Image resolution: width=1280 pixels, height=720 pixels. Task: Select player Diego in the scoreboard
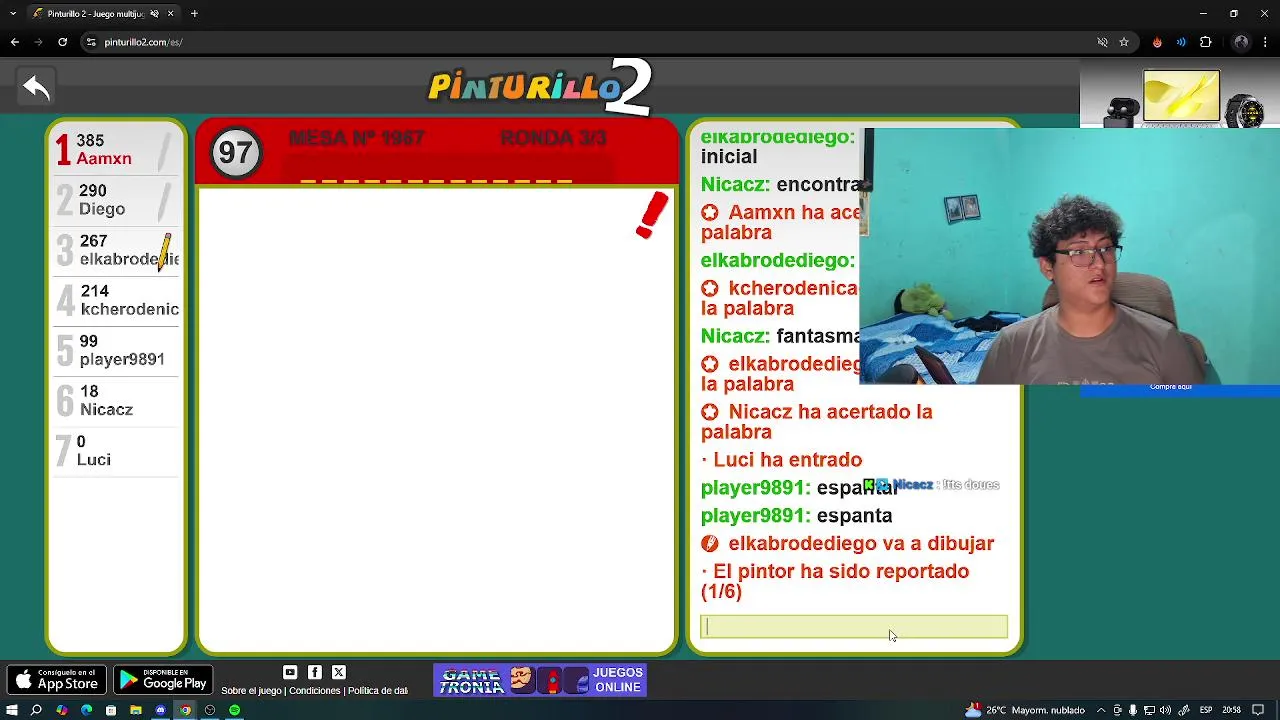coord(116,200)
